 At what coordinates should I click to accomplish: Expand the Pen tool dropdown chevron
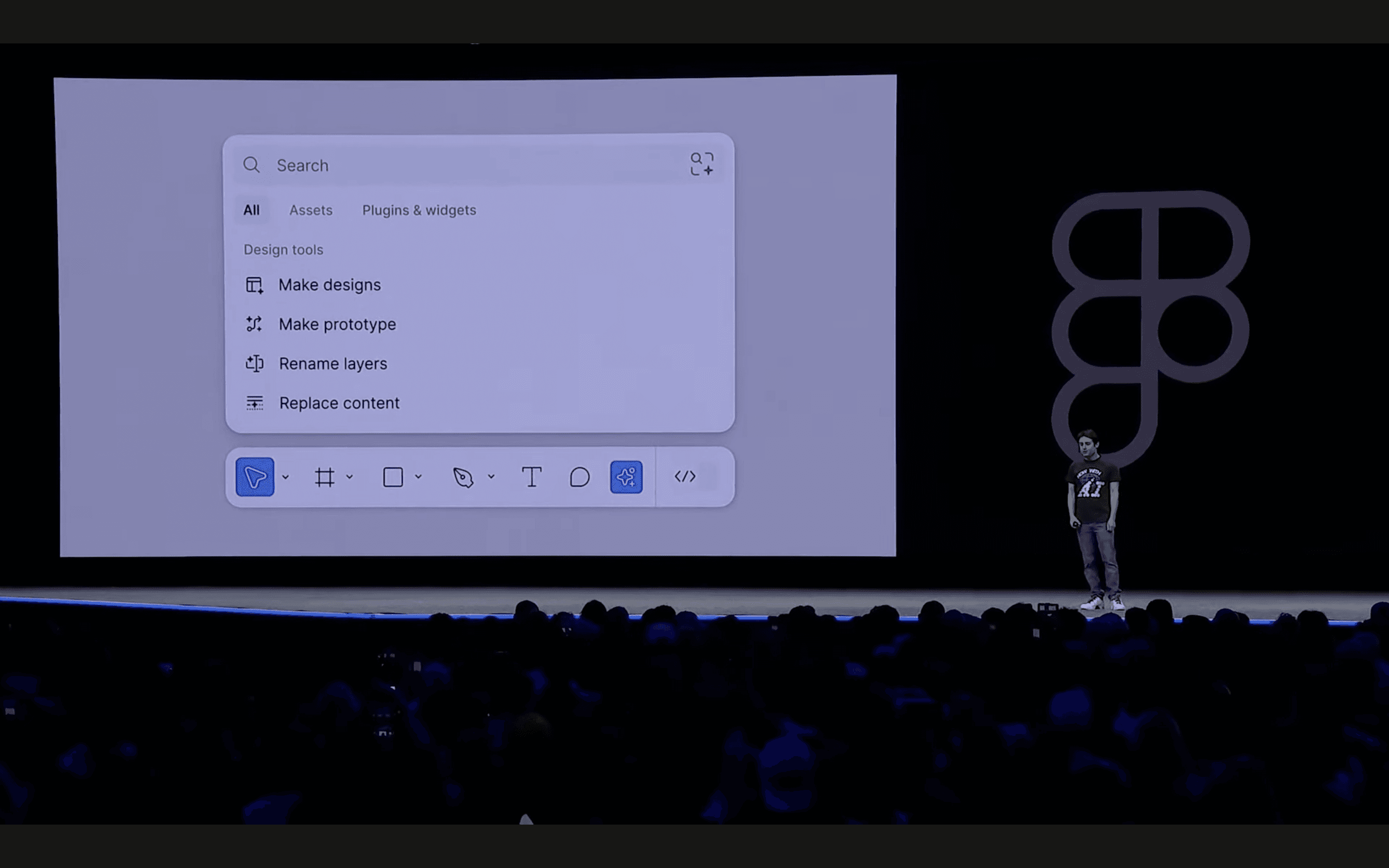[491, 476]
